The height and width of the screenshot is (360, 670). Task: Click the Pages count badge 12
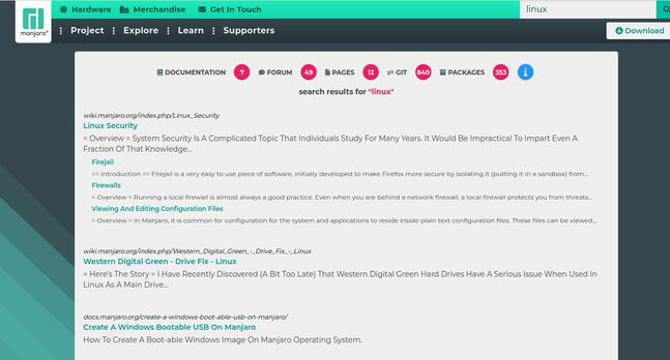tap(370, 72)
